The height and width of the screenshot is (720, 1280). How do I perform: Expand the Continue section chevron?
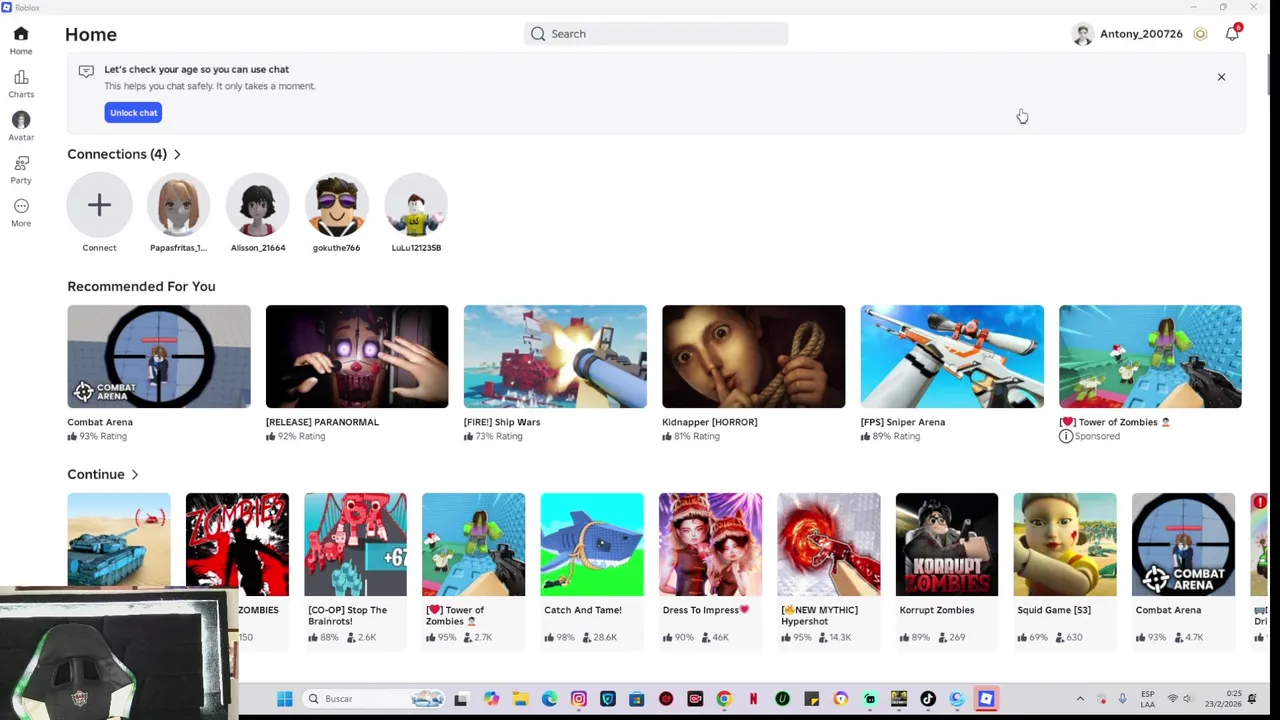(x=134, y=475)
